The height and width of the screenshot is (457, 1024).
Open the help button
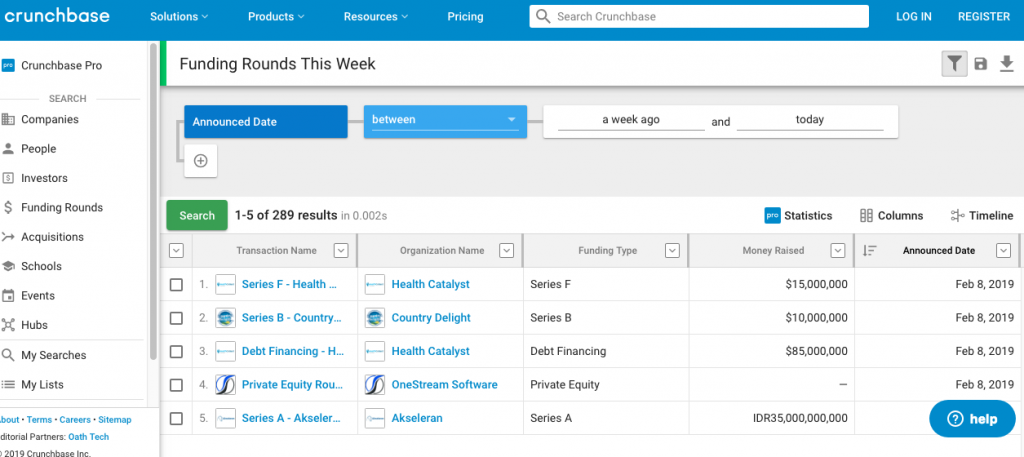pos(972,418)
